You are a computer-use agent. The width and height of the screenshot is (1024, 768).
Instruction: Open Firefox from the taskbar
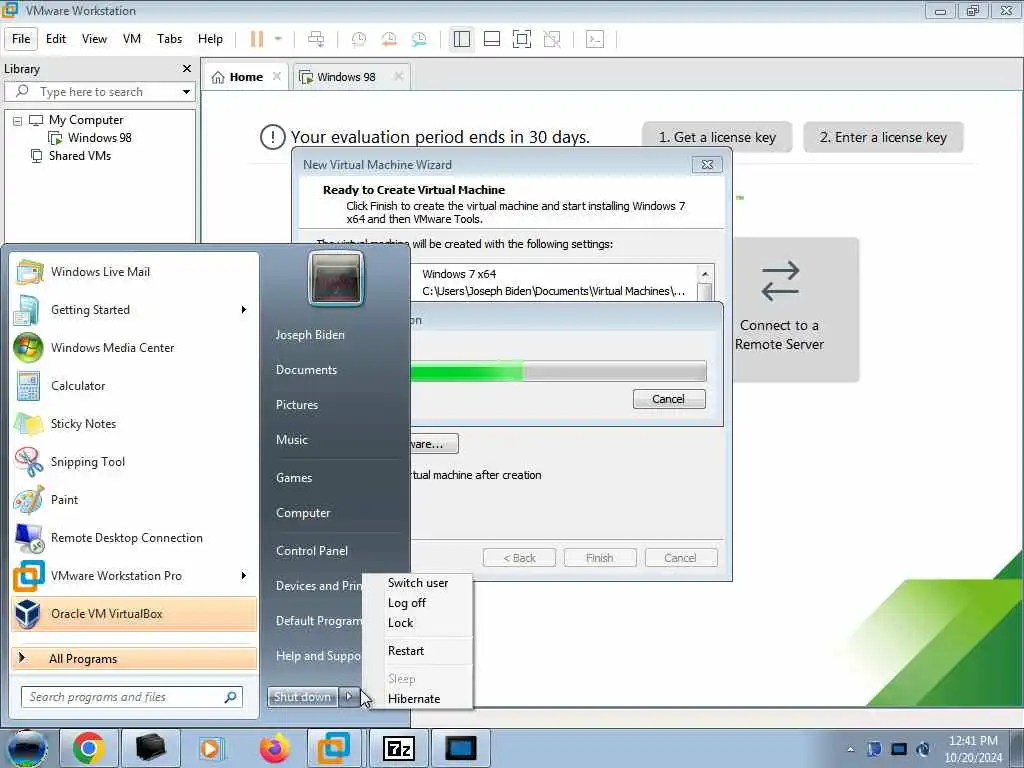tap(274, 748)
